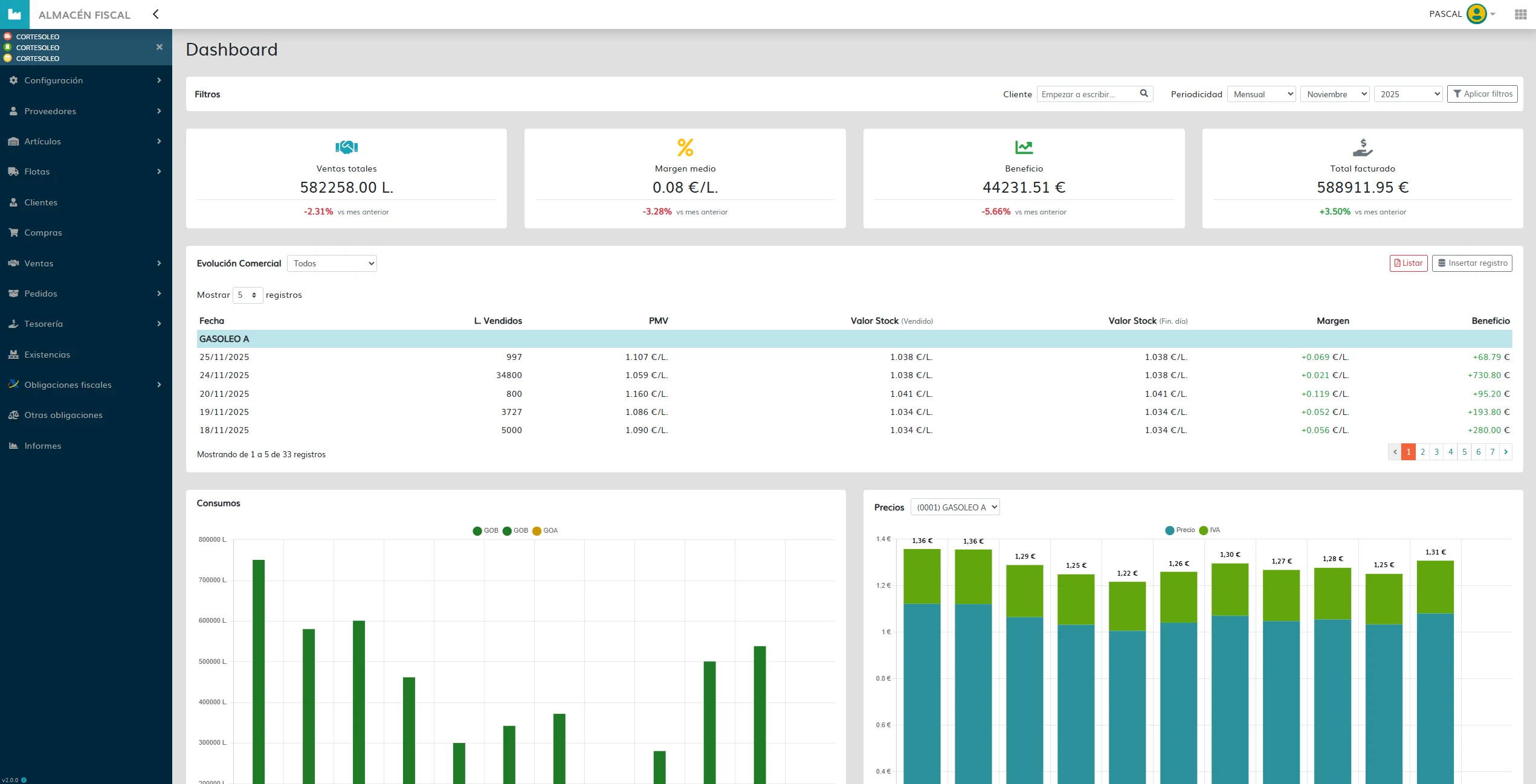The height and width of the screenshot is (784, 1536).
Task: Toggle the IVA legend color swatch
Action: point(1203,530)
